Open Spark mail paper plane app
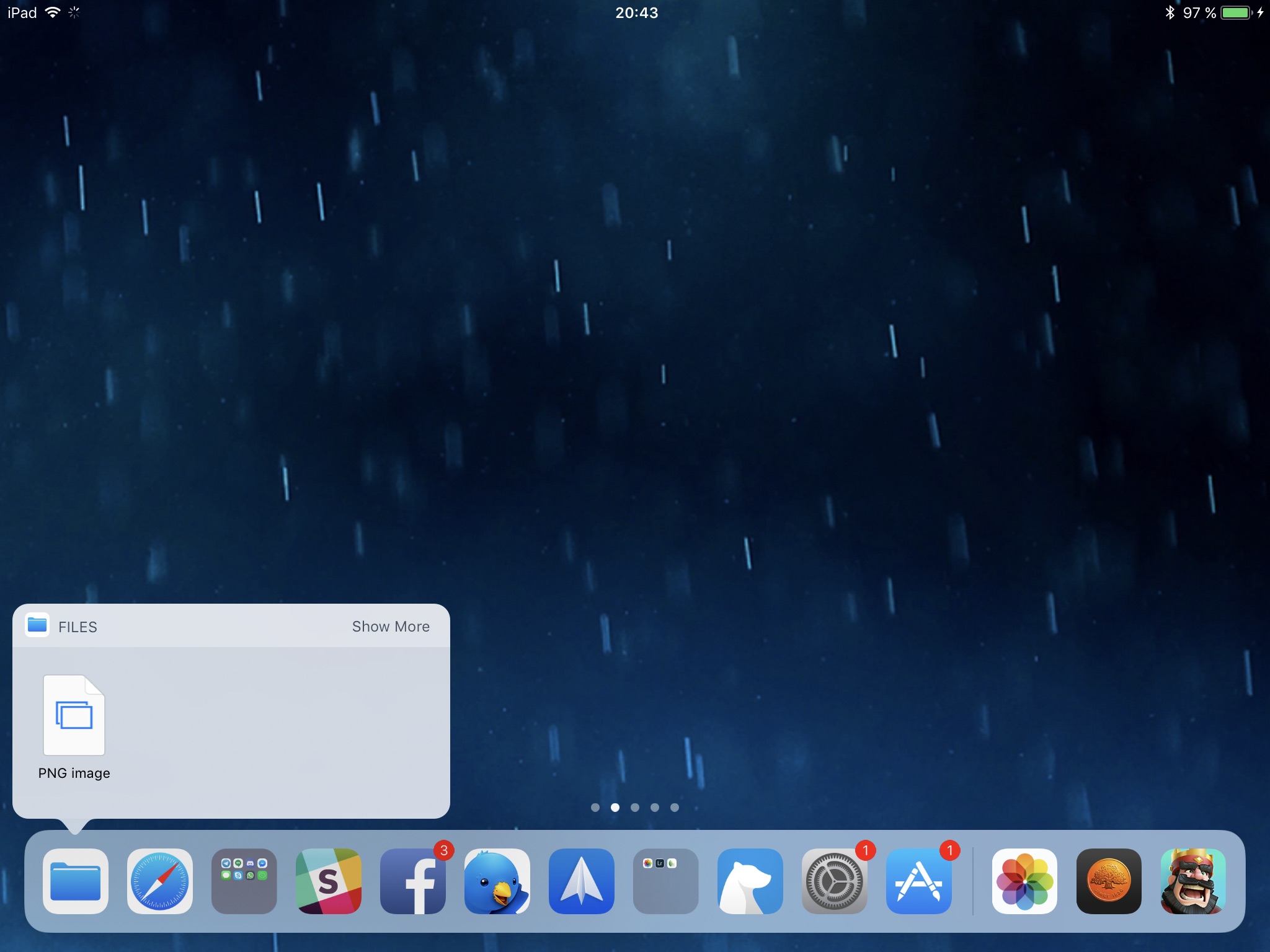1270x952 pixels. pos(581,881)
